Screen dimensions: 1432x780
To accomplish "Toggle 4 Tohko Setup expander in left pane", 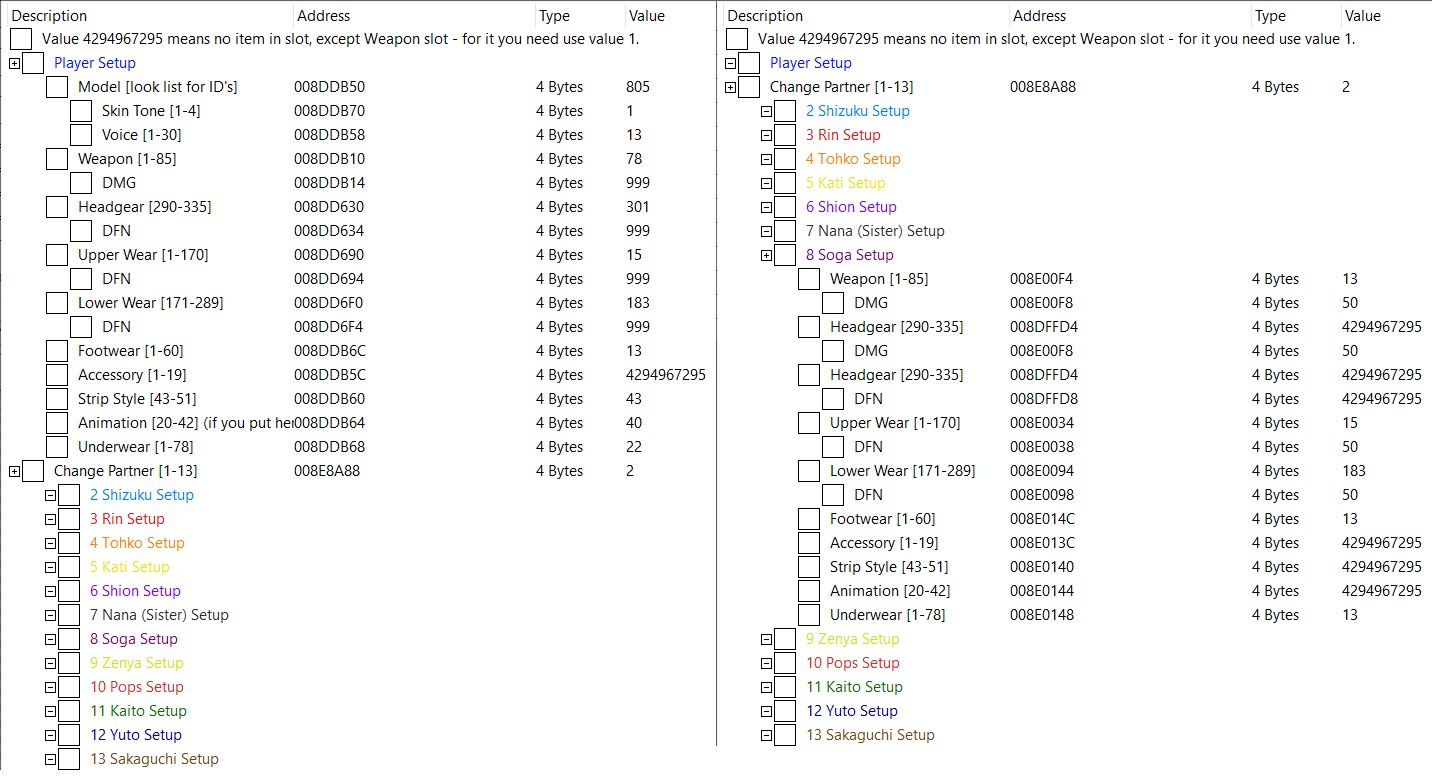I will click(50, 543).
